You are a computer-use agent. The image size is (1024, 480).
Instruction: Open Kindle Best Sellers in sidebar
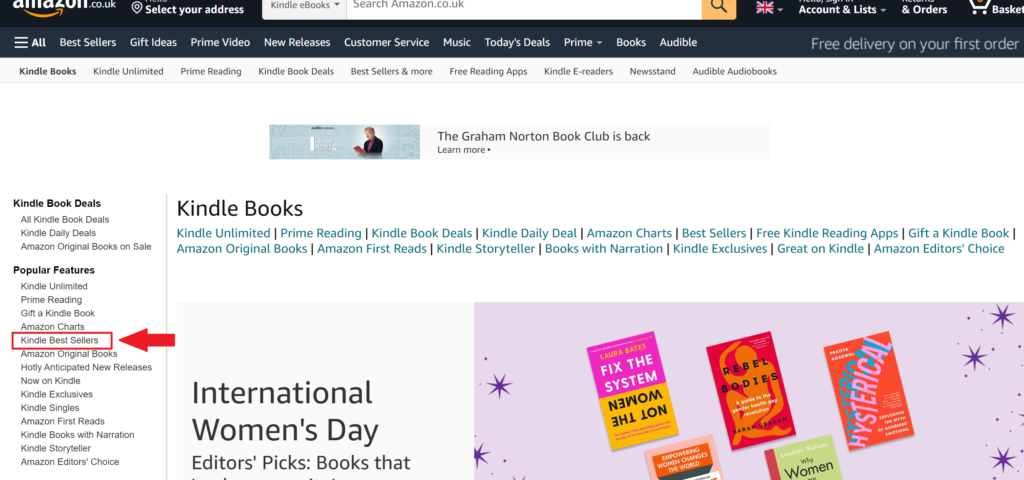59,340
